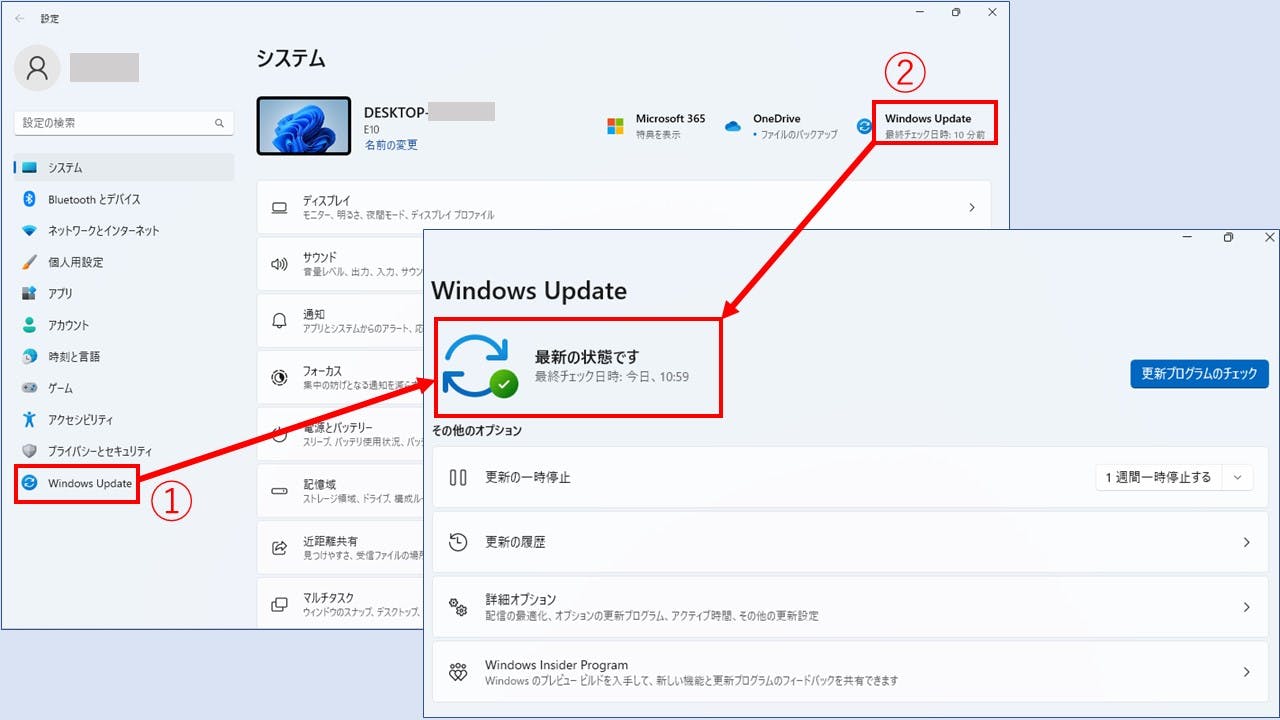Open the マルチタスク settings row

click(340, 604)
